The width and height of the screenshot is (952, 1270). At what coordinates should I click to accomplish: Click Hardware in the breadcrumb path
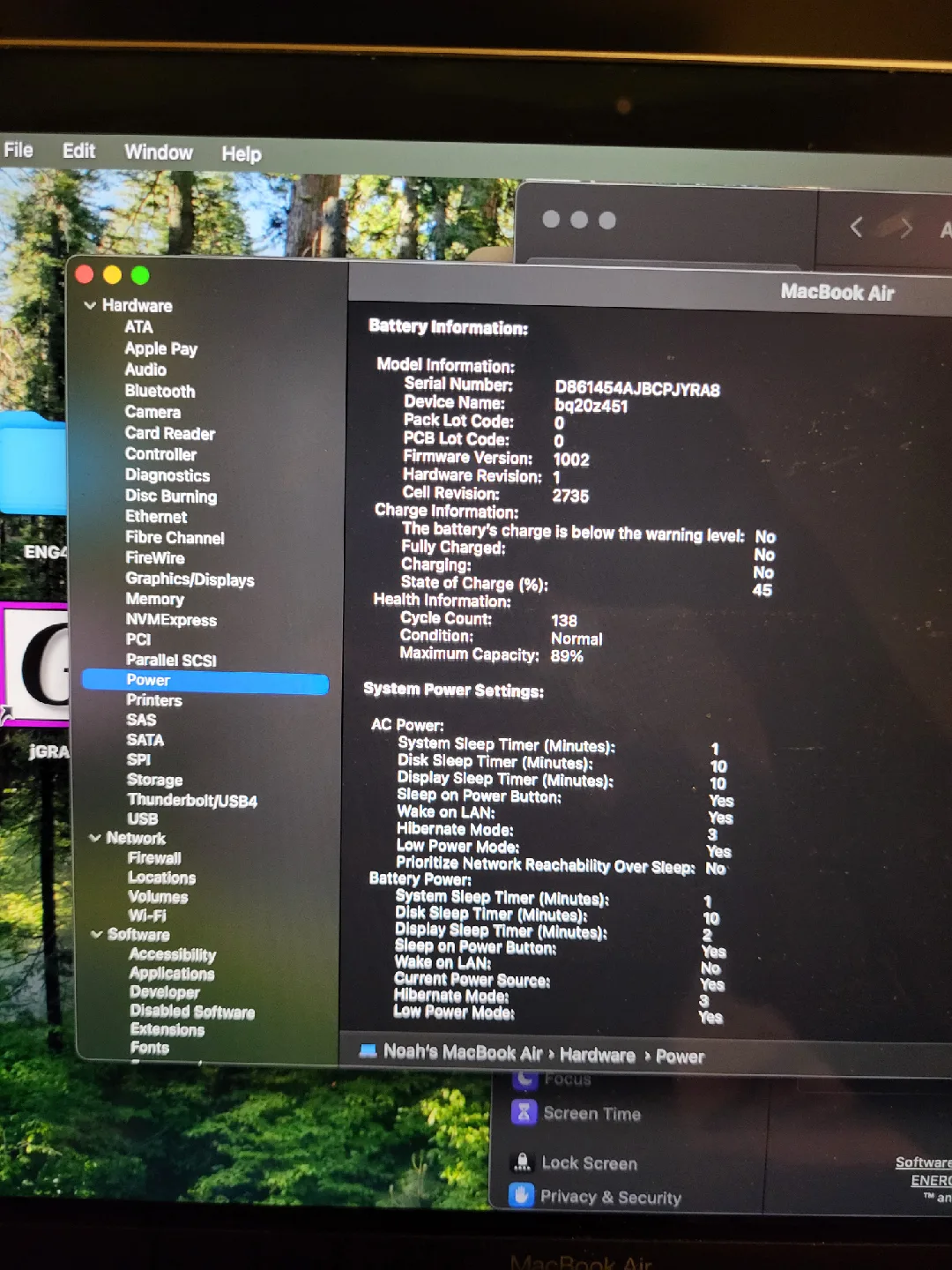coord(597,1055)
